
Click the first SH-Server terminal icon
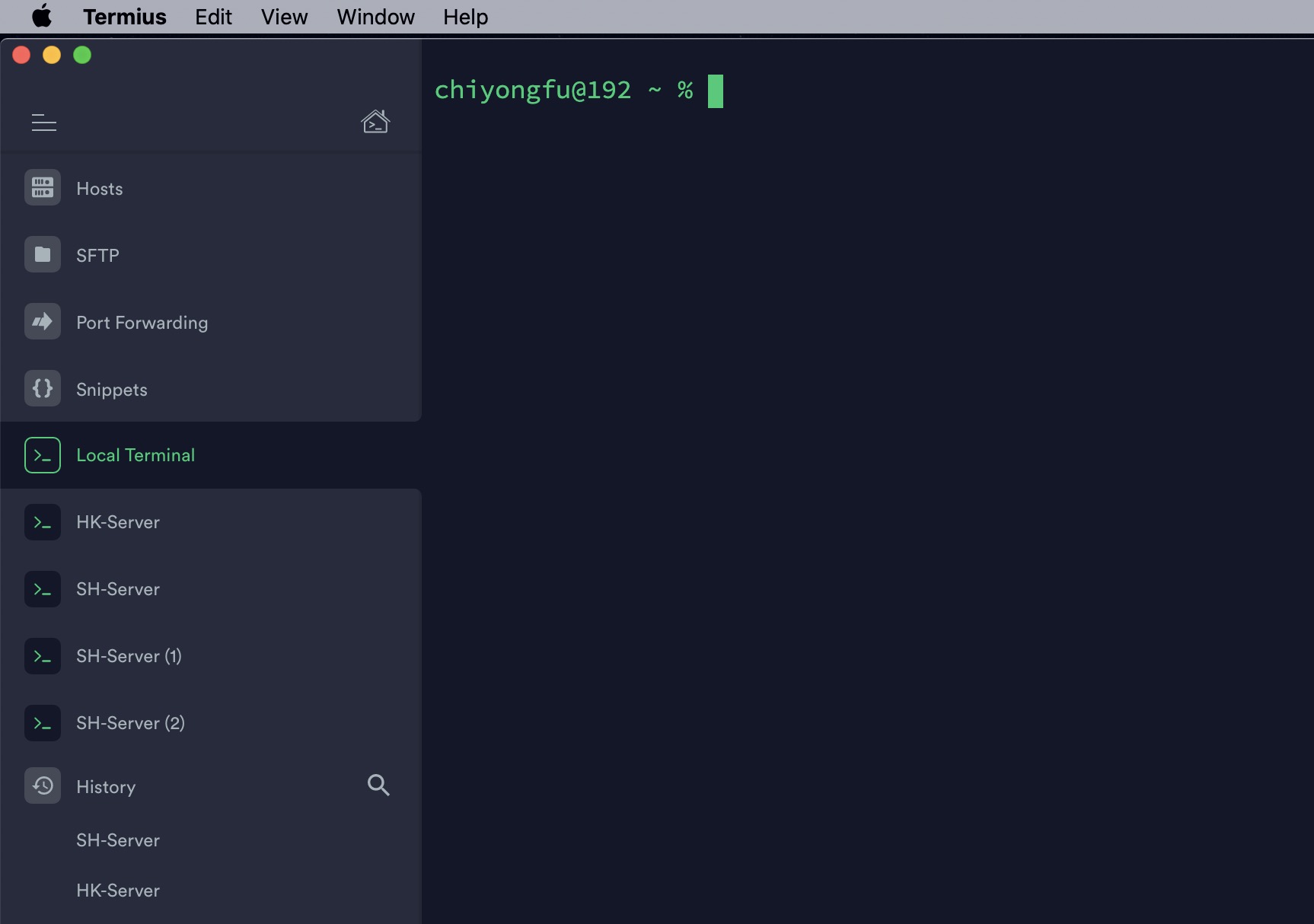coord(43,589)
